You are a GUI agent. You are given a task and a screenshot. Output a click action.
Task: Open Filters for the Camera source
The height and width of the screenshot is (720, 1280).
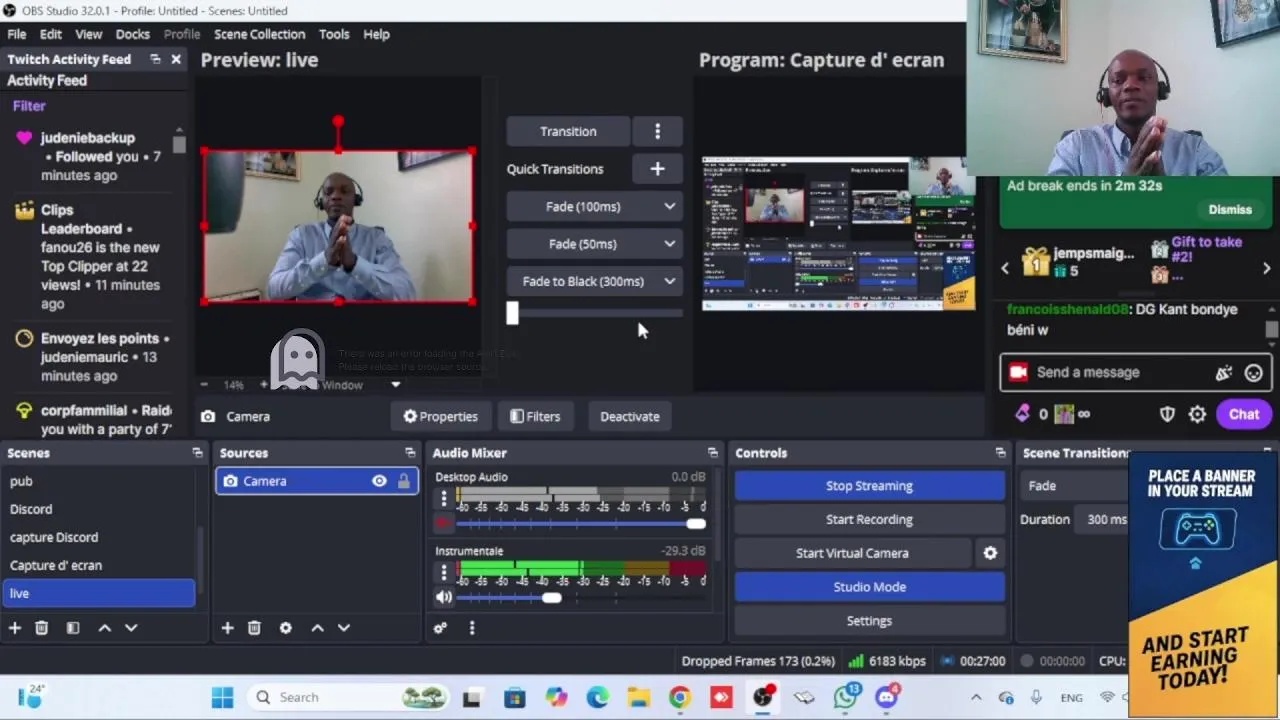534,416
